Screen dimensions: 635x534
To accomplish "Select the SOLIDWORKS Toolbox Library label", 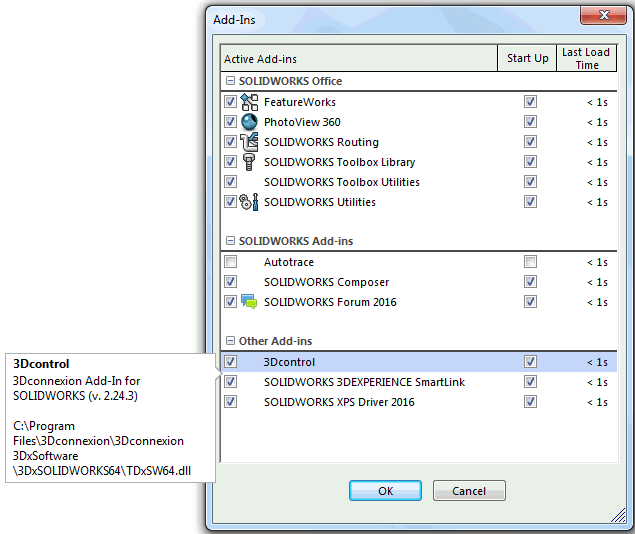I will pyautogui.click(x=339, y=162).
